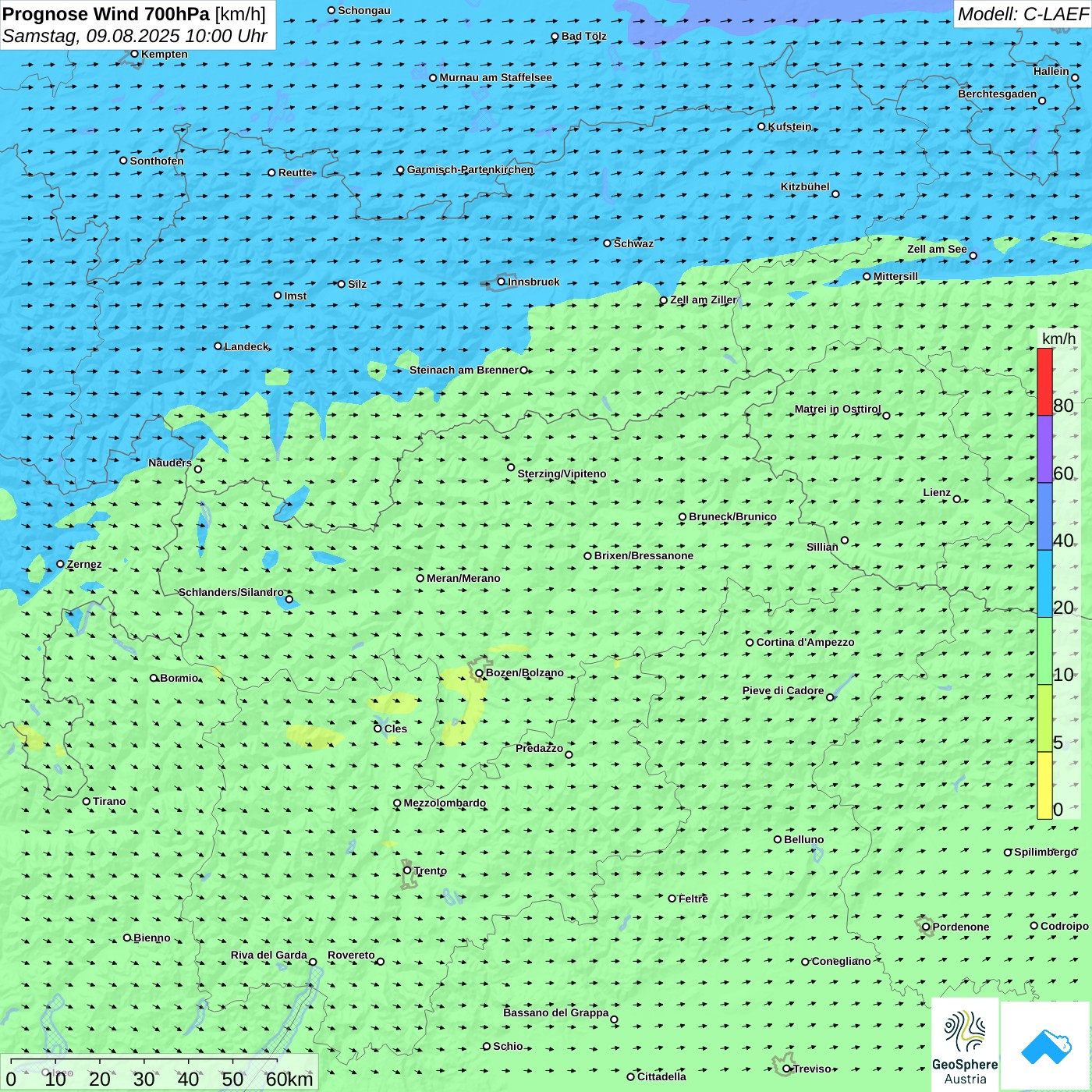Viewport: 1092px width, 1092px height.
Task: Click the red 80 km/h legend segment
Action: click(1044, 381)
